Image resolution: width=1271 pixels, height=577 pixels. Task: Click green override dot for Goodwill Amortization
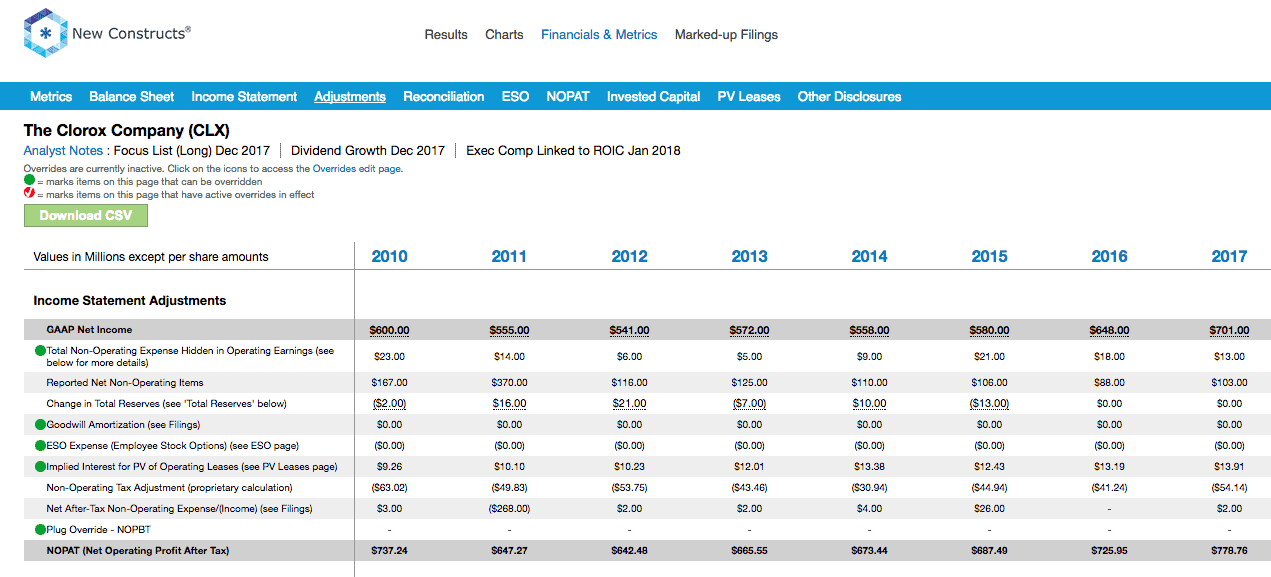(x=40, y=425)
